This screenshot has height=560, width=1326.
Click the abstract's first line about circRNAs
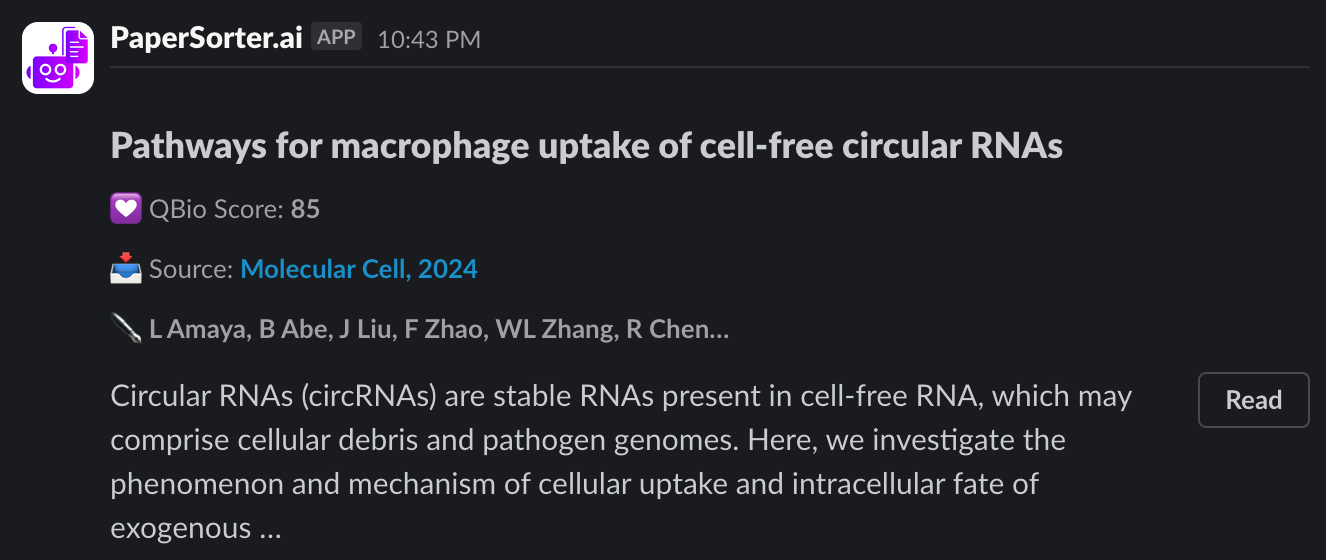(x=621, y=397)
